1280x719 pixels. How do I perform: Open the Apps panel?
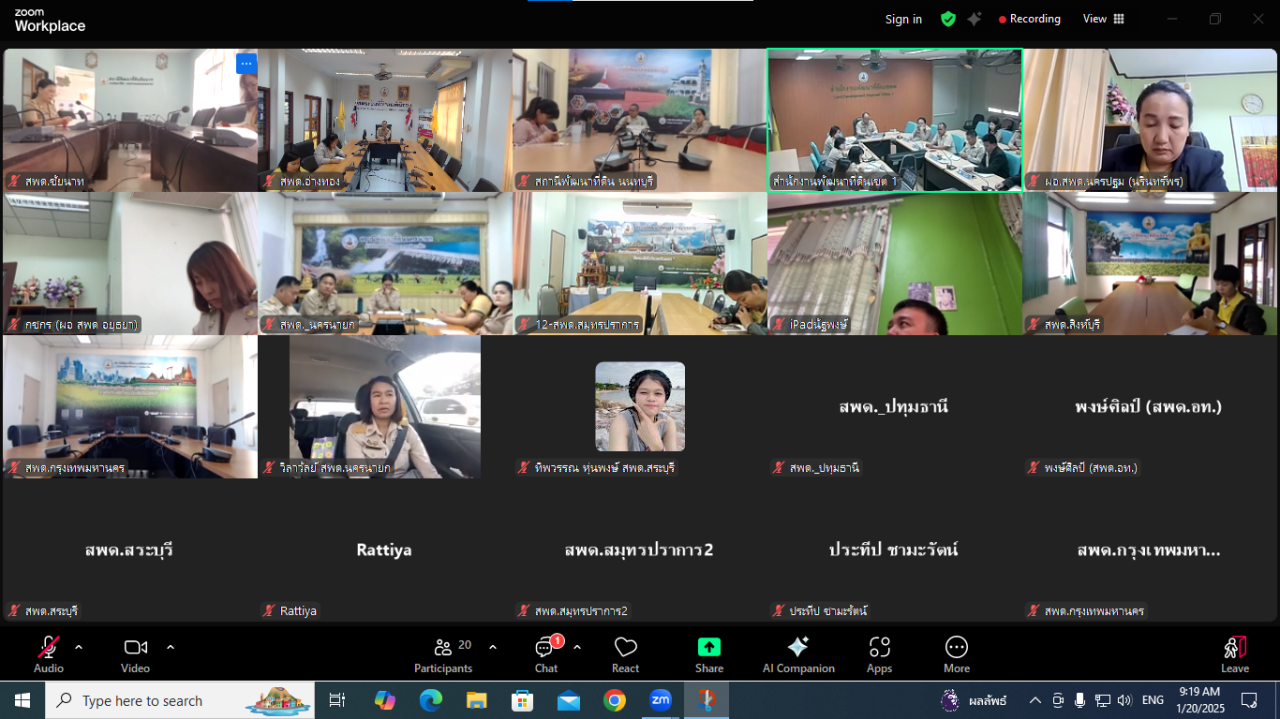click(879, 654)
